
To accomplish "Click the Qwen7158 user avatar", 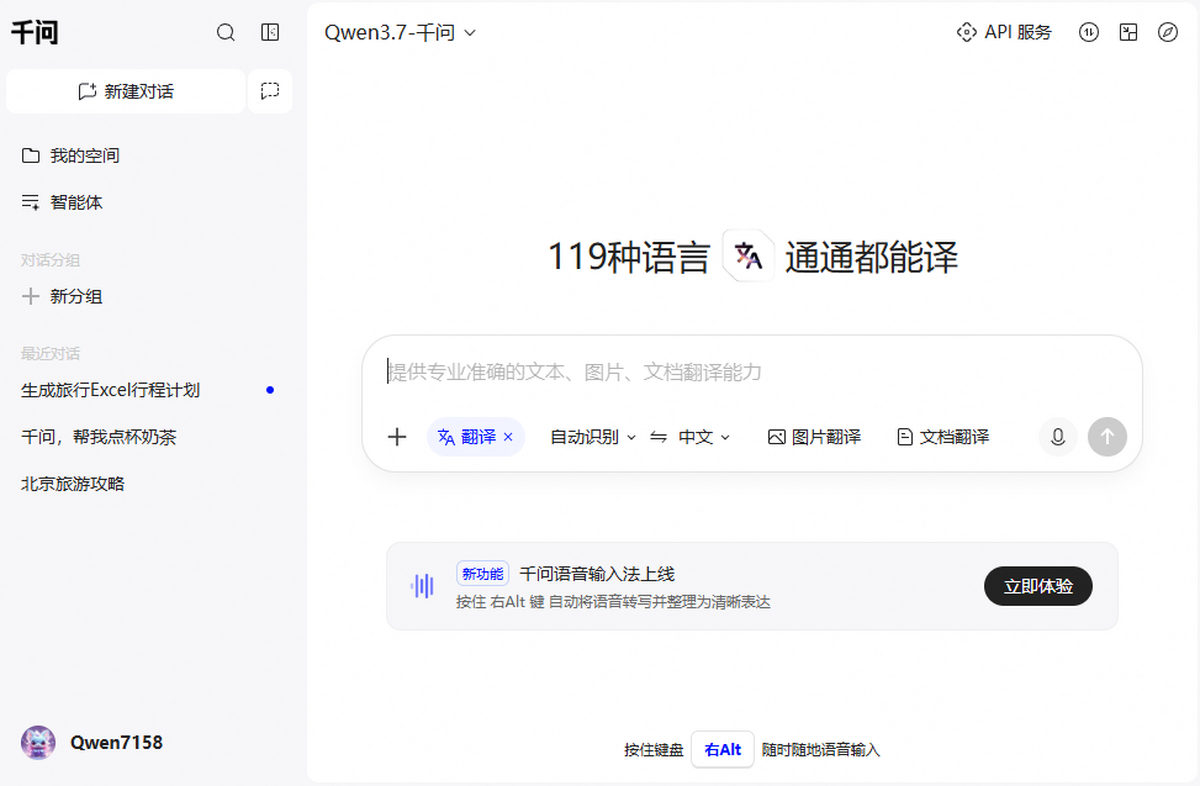I will [x=38, y=743].
